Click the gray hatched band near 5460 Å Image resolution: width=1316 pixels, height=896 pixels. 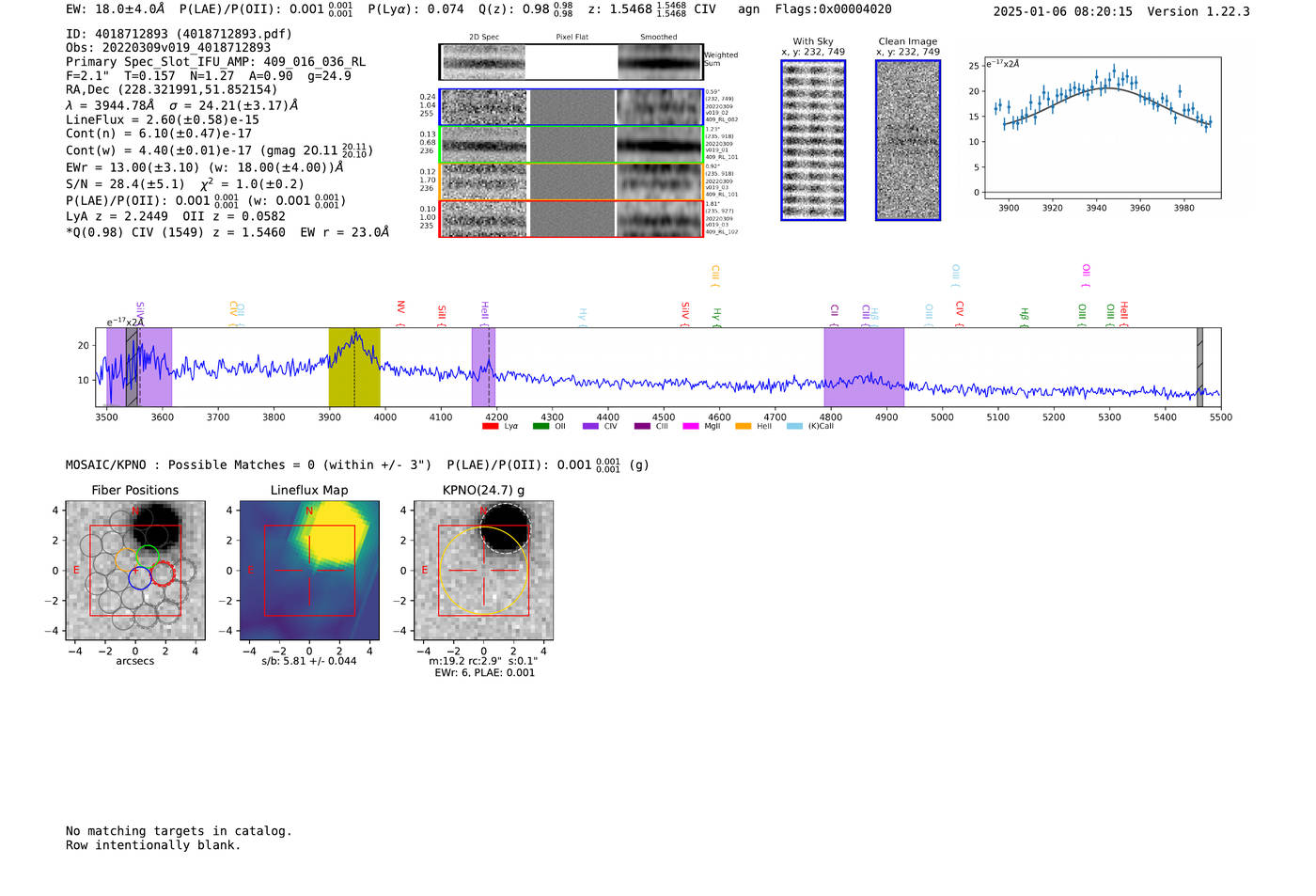1199,368
